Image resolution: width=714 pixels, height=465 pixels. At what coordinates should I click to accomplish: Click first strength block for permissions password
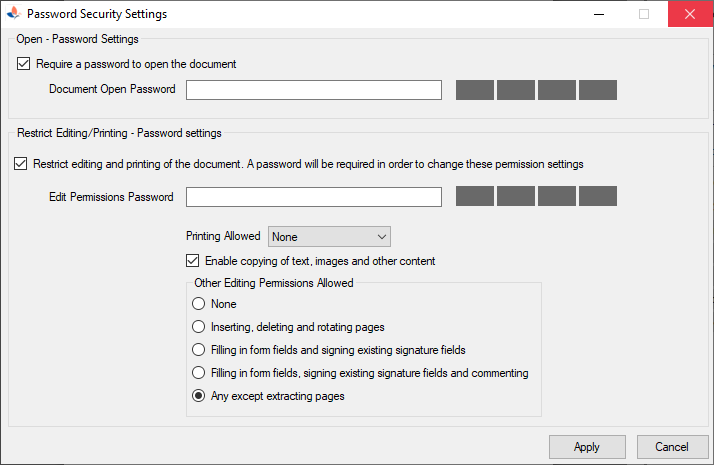(475, 196)
